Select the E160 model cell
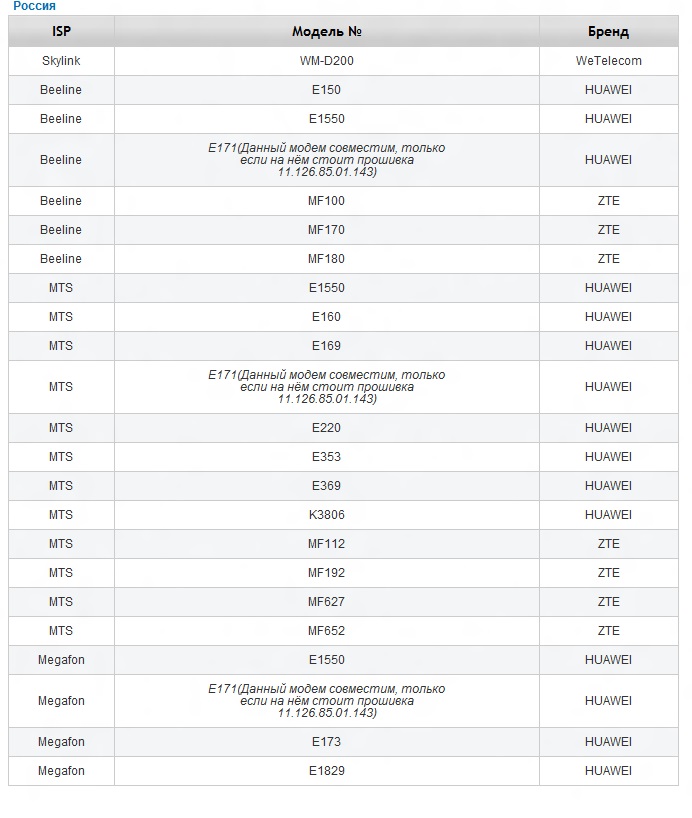 [x=326, y=317]
